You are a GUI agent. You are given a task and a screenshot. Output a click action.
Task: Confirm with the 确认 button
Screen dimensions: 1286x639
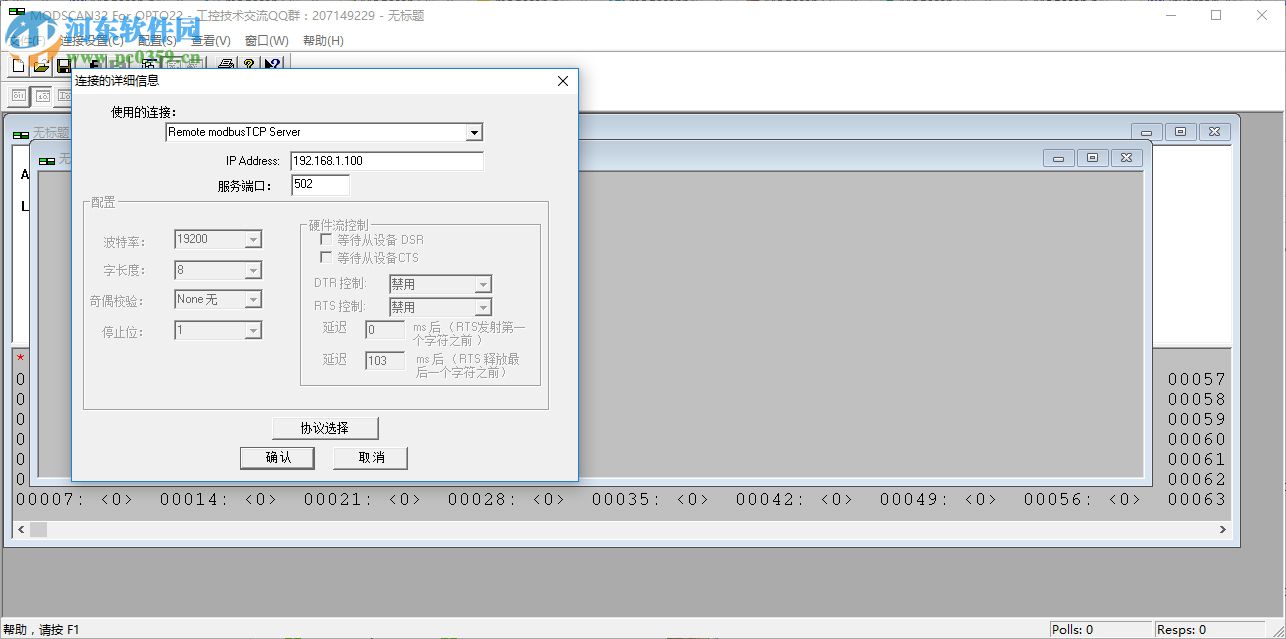tap(278, 458)
